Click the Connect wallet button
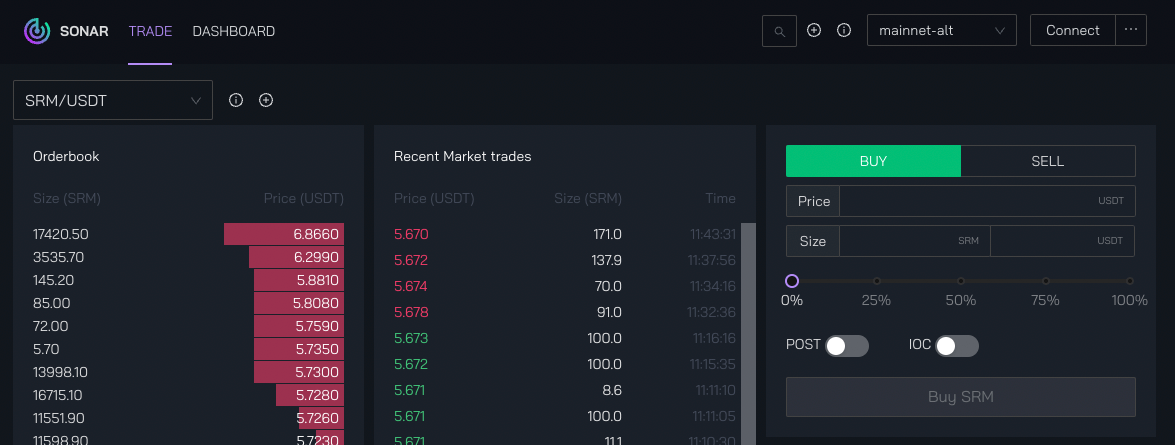 coord(1072,30)
